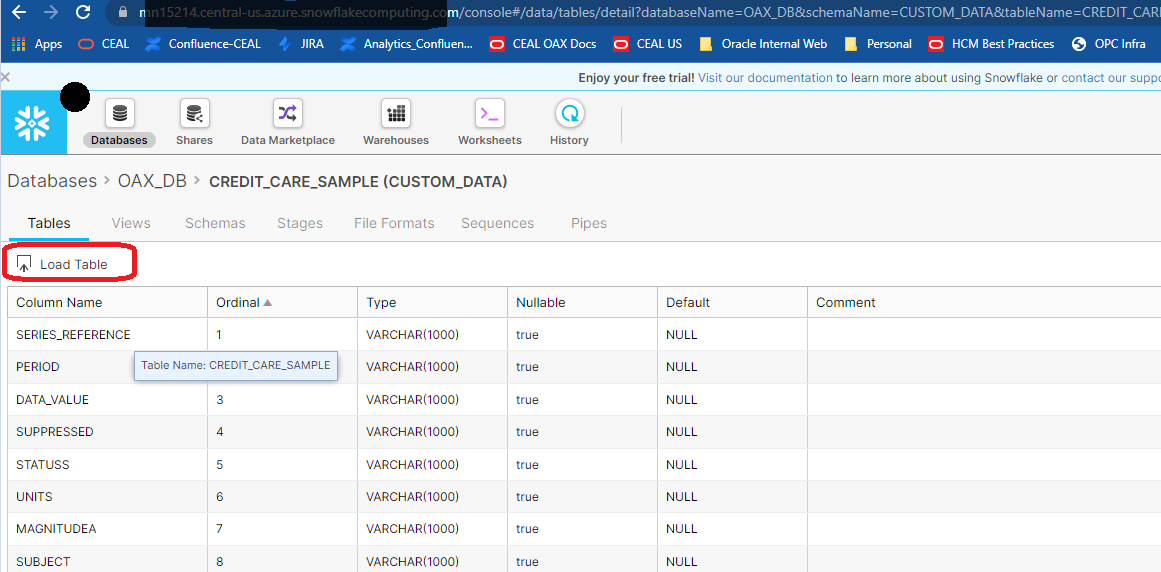This screenshot has width=1161, height=572.
Task: Open the 'Visit our documentation' link
Action: pos(765,78)
